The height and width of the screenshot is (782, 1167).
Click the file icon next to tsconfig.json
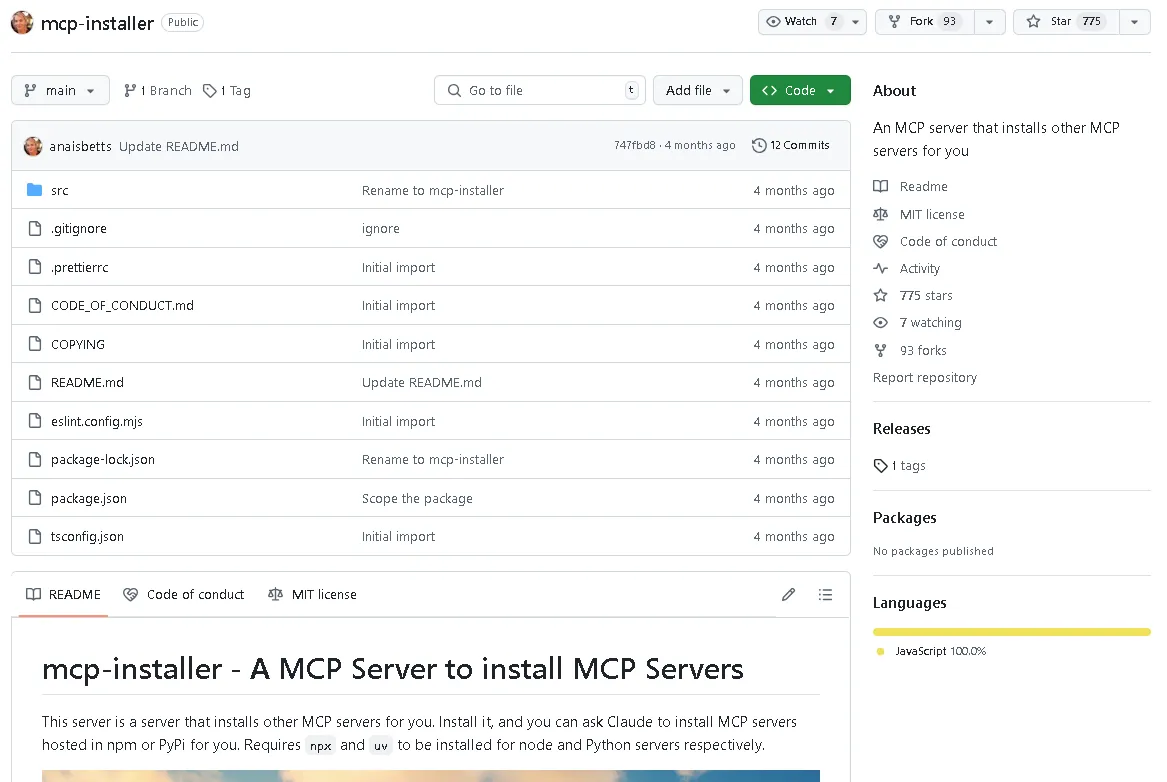[x=34, y=536]
